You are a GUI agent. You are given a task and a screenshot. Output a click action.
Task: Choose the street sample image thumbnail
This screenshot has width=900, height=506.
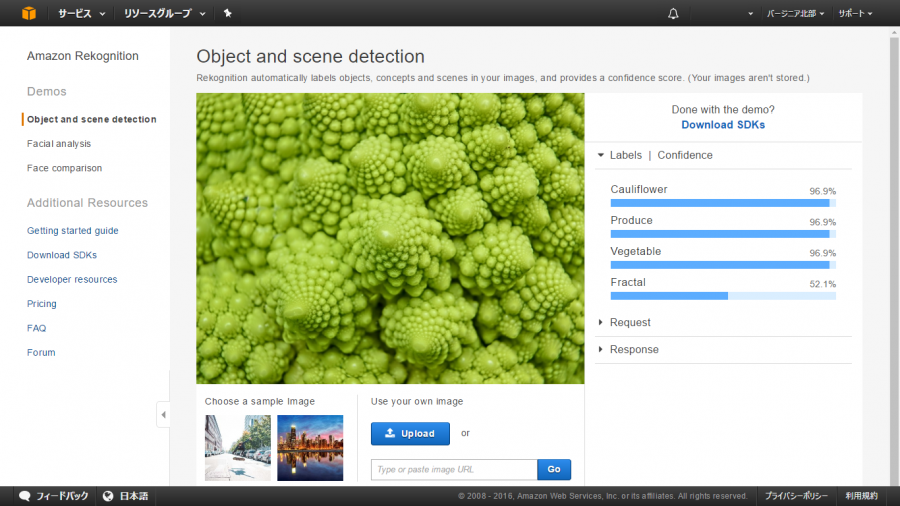click(238, 447)
